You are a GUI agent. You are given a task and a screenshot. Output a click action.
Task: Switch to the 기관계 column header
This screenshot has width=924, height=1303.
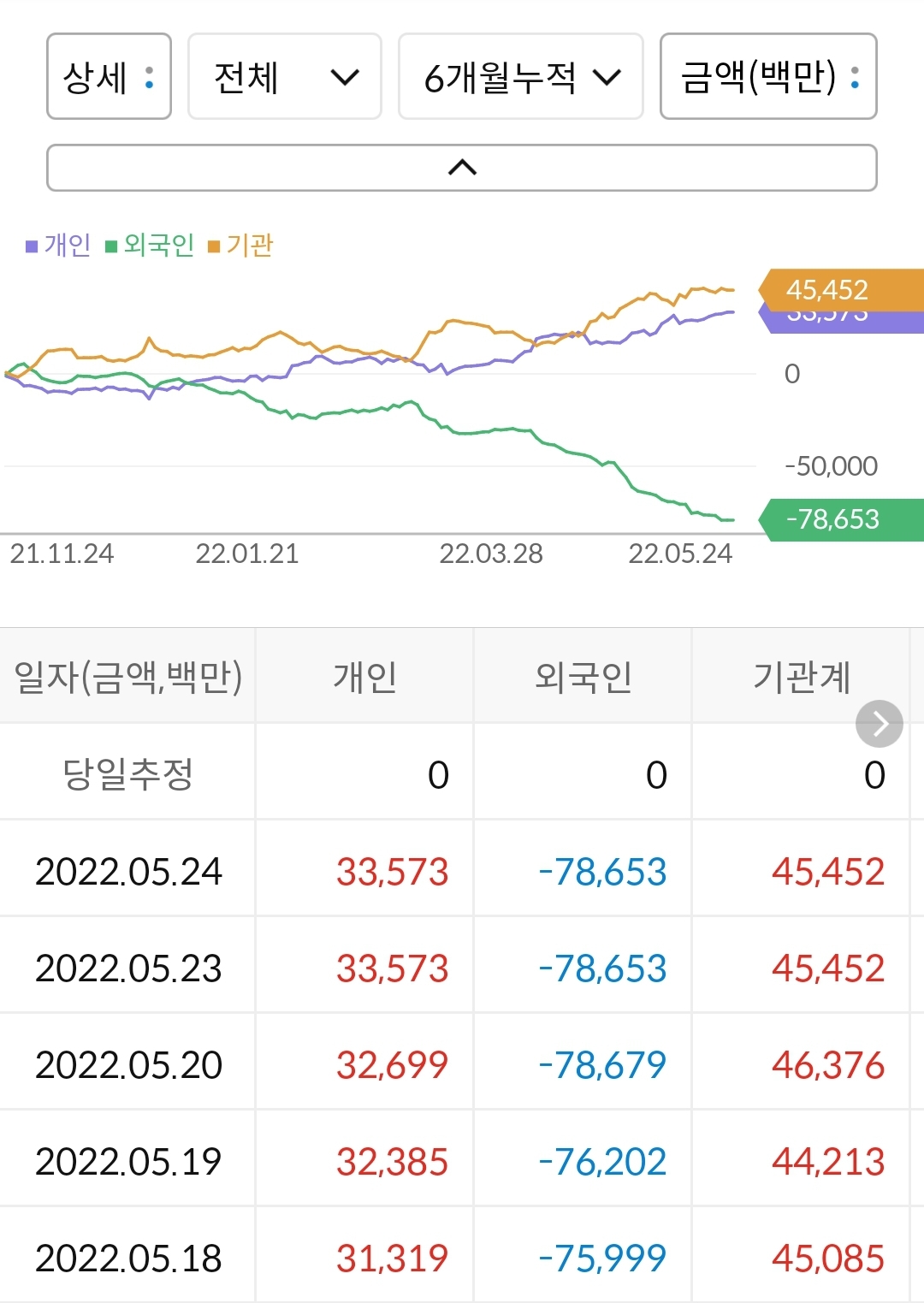coord(805,677)
